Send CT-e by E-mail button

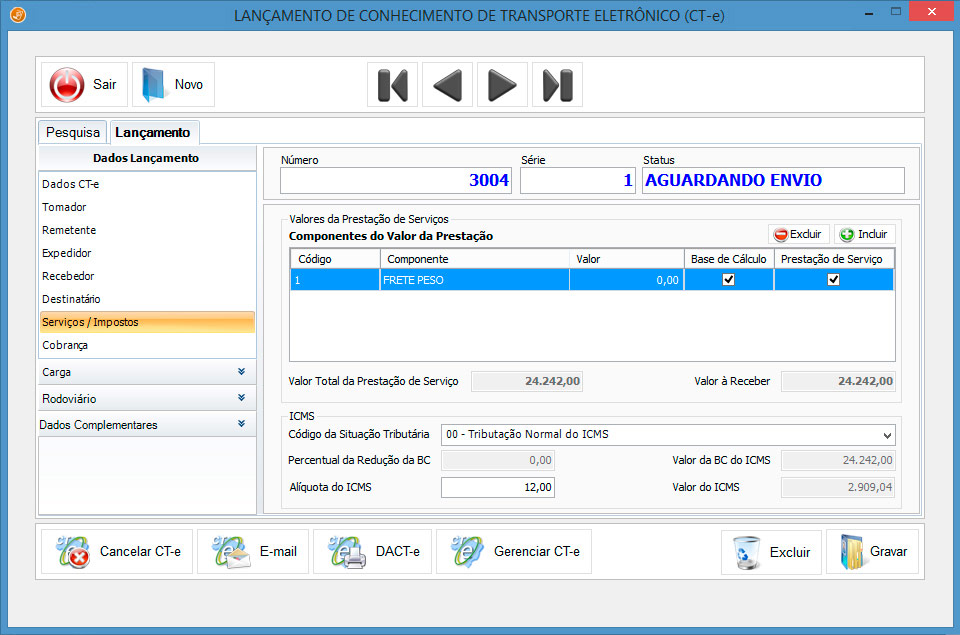point(253,552)
